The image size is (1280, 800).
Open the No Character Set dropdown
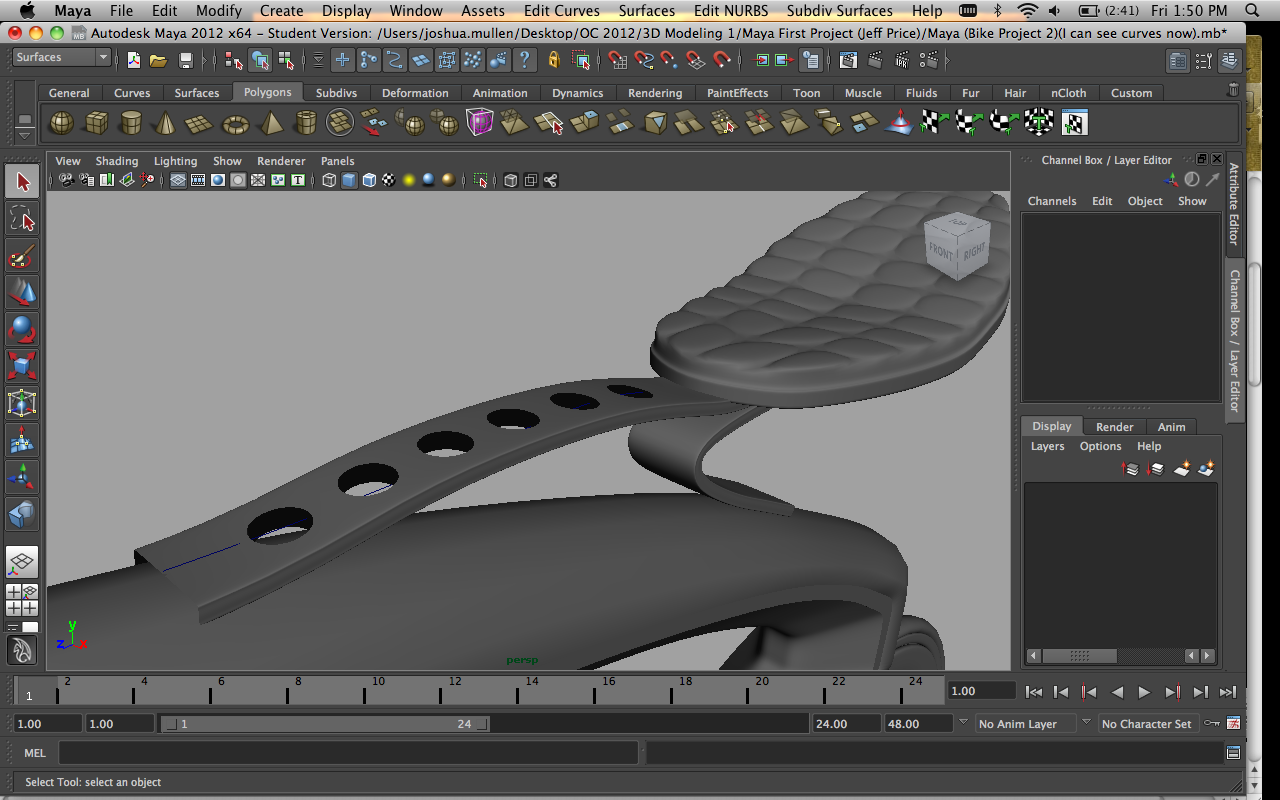[x=1147, y=723]
